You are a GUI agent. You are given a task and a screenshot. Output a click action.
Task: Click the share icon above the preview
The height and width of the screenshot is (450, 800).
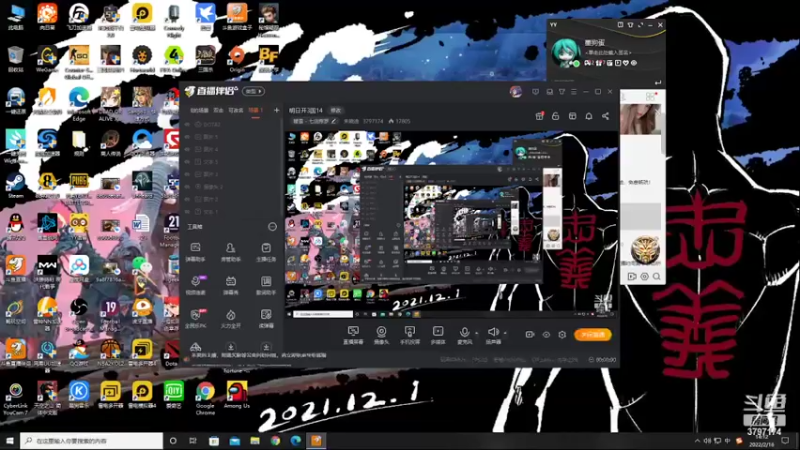point(605,116)
